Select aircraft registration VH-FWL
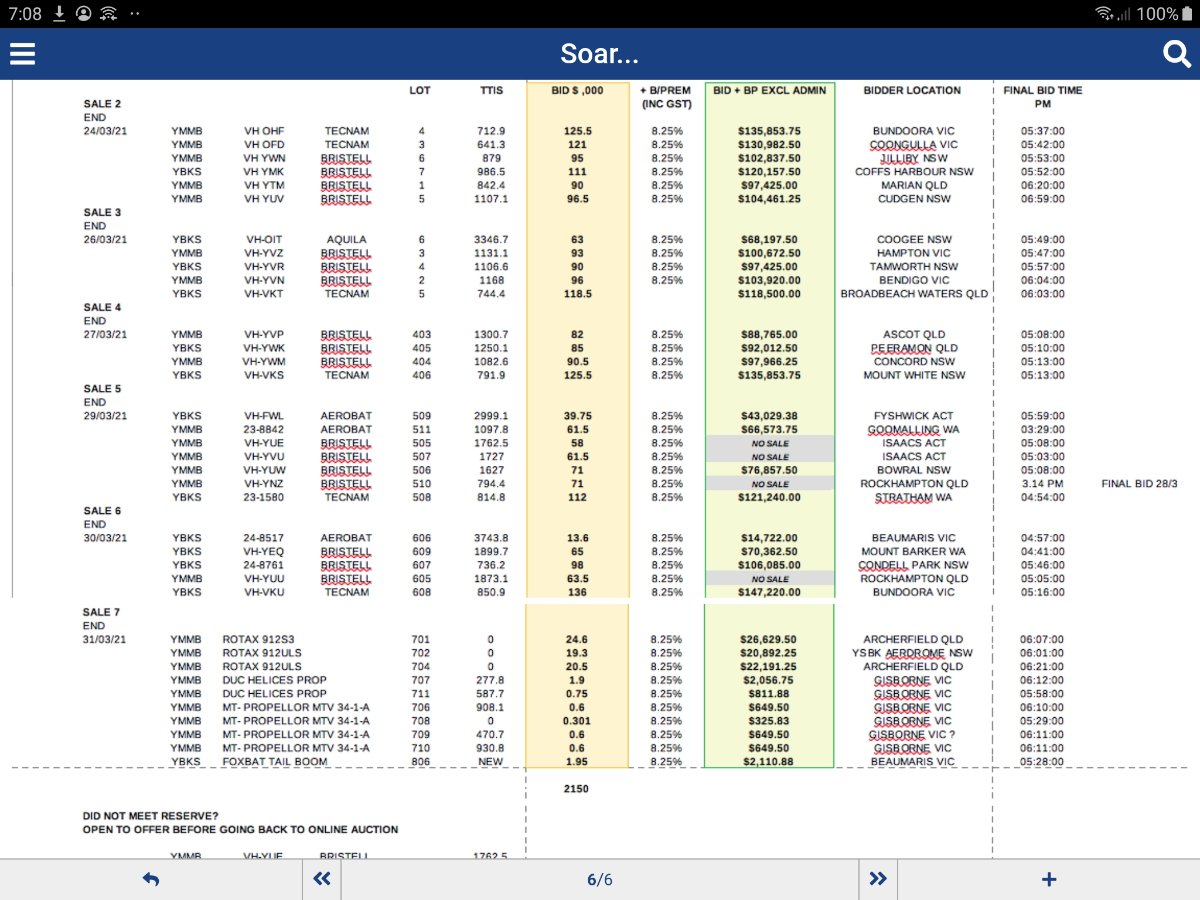 [264, 416]
